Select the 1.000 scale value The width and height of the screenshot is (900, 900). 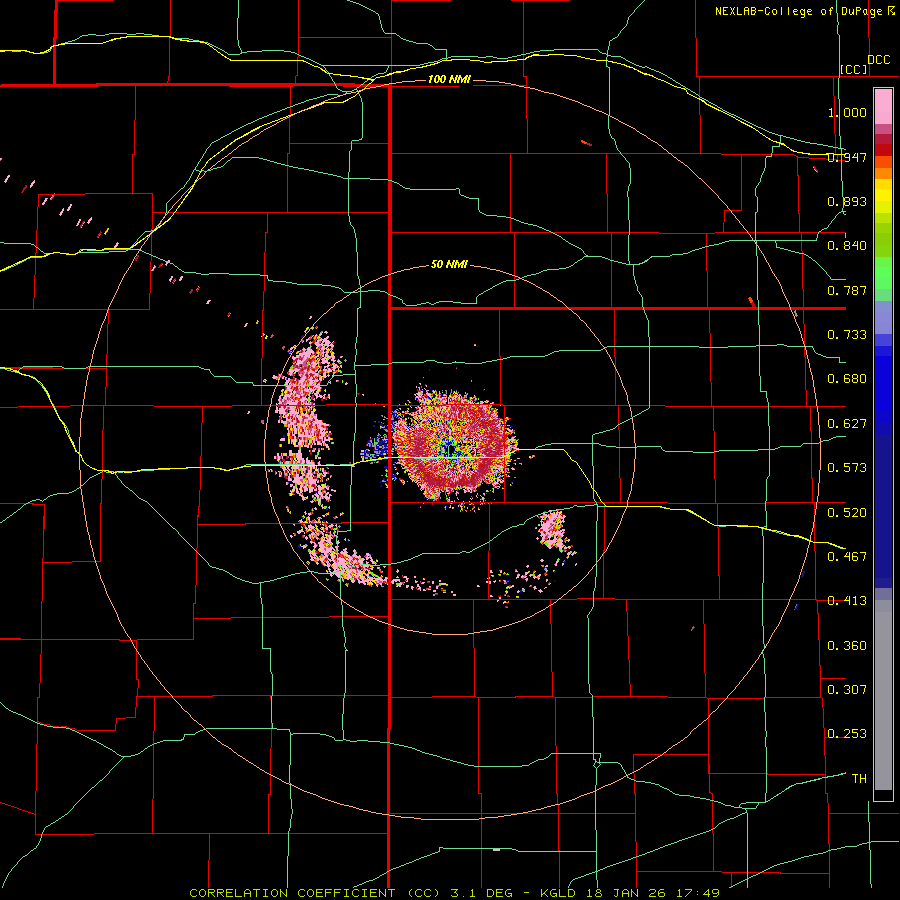click(x=847, y=112)
